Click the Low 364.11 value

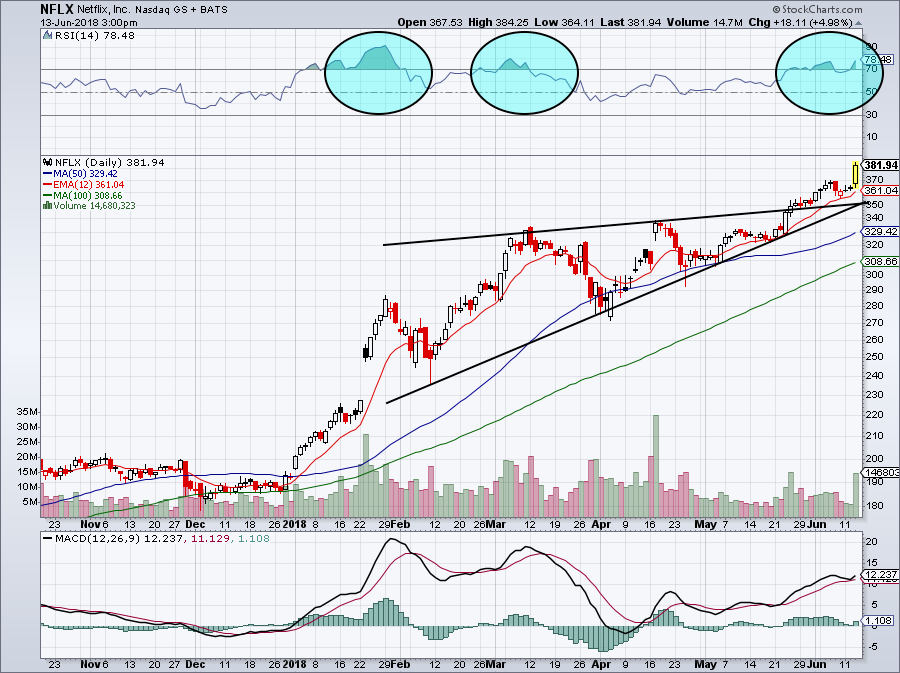click(x=565, y=22)
